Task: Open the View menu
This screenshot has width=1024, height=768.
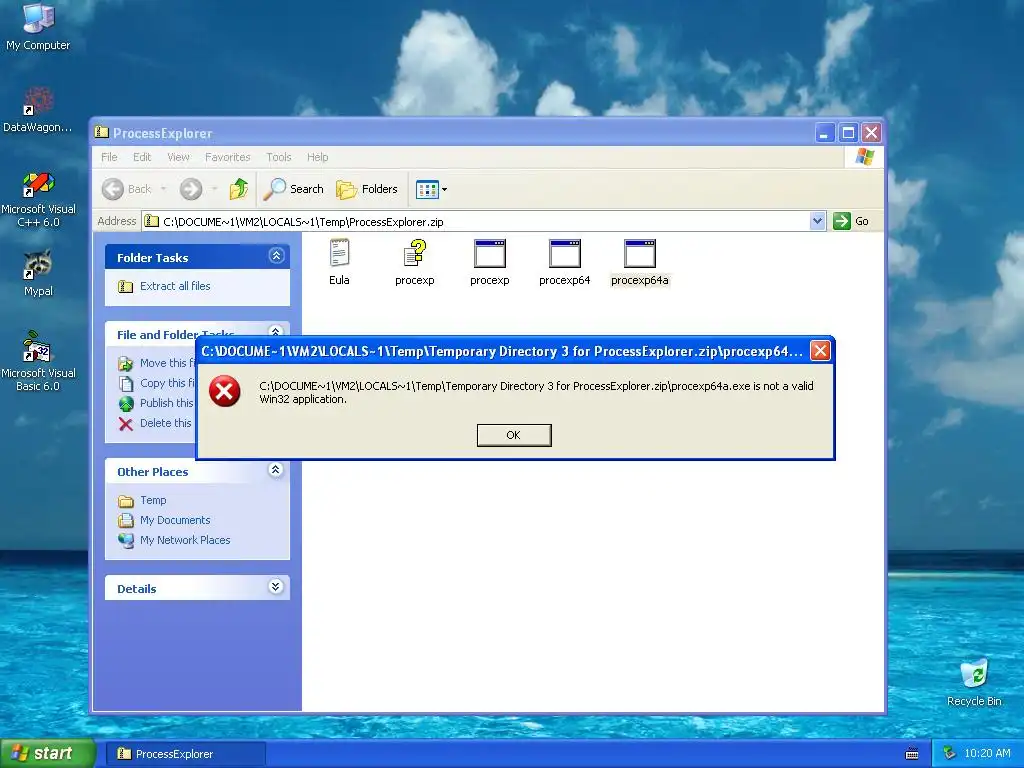Action: click(x=178, y=157)
